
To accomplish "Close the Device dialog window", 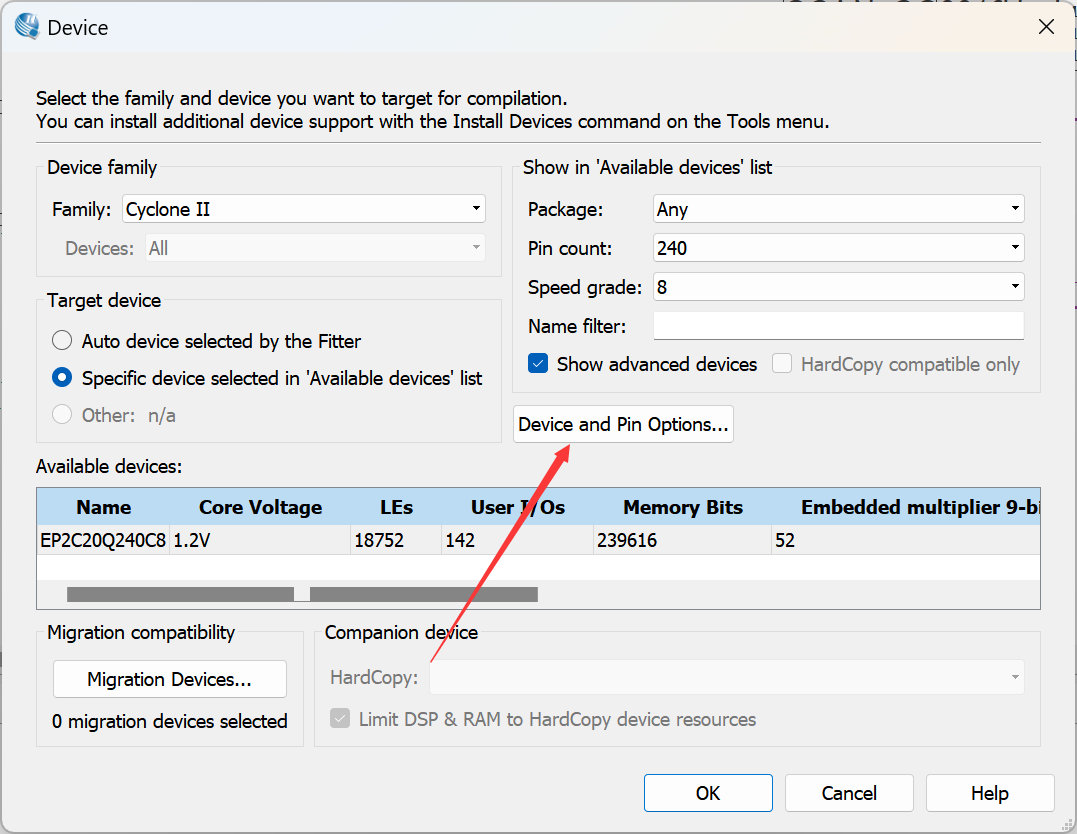I will [x=1046, y=27].
